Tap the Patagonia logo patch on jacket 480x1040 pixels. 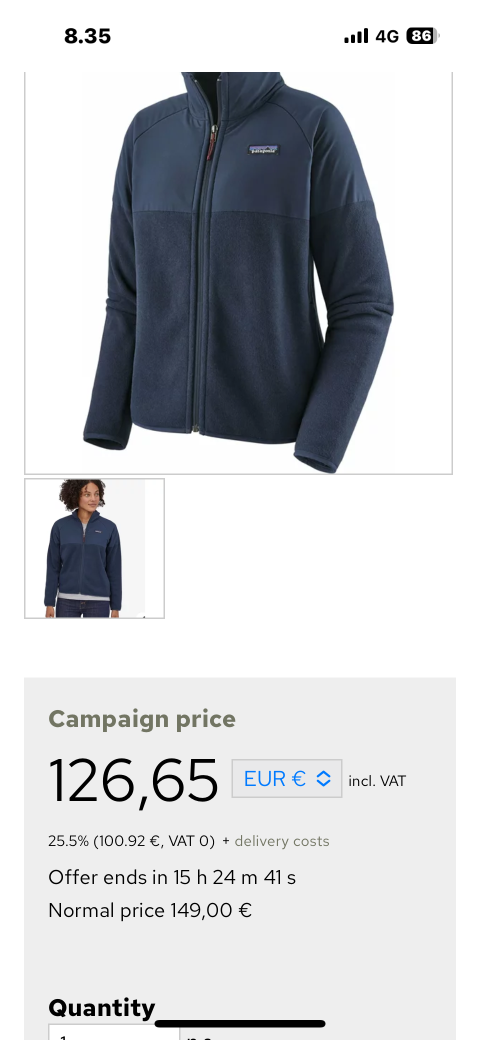click(264, 150)
